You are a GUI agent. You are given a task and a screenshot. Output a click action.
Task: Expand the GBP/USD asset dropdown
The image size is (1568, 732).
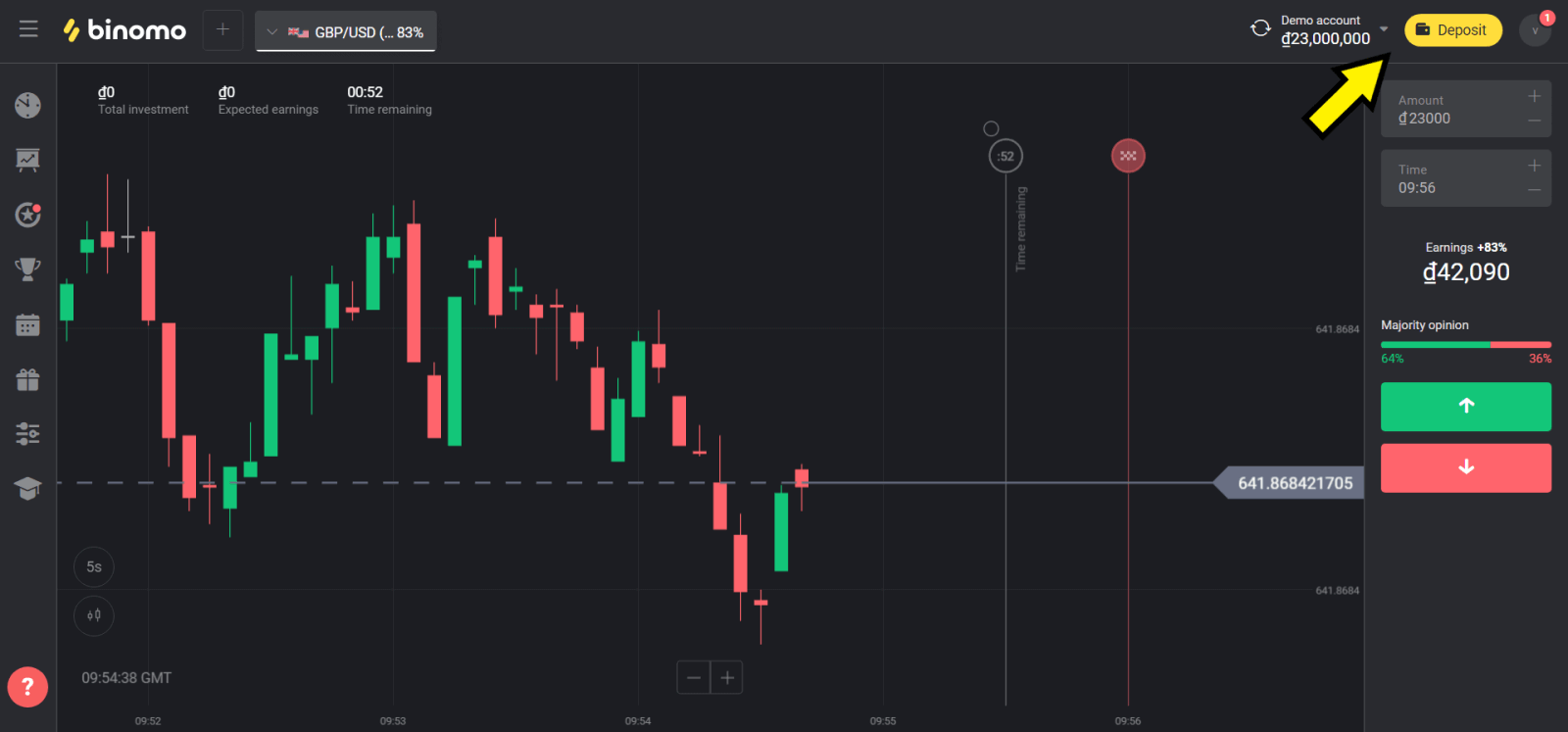click(x=346, y=32)
